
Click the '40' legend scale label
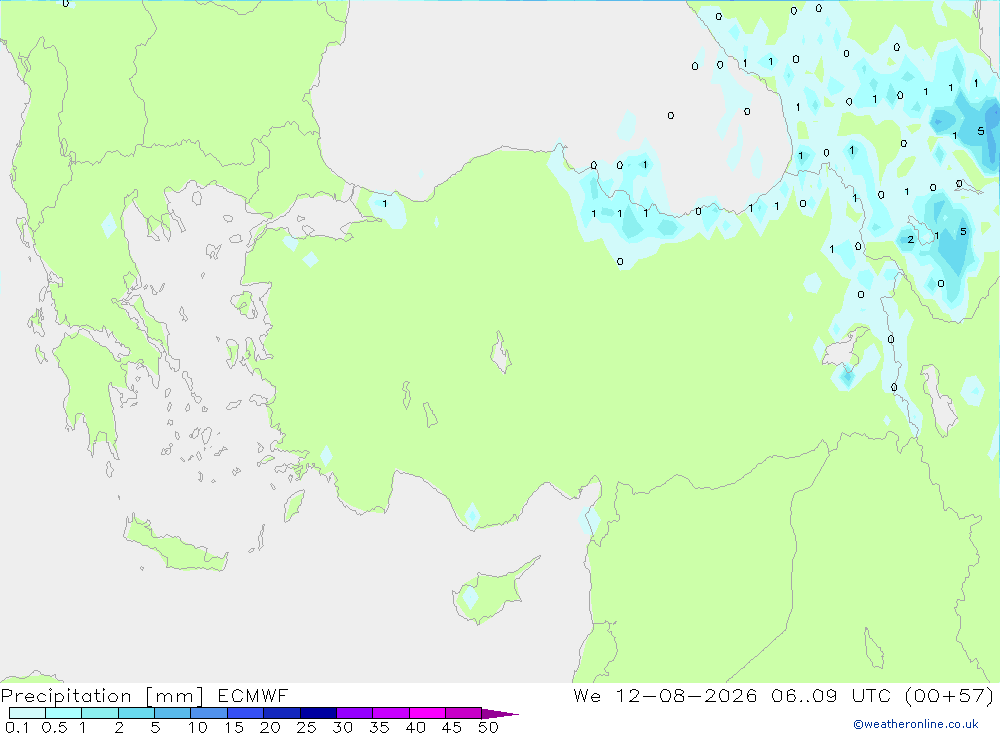click(415, 727)
